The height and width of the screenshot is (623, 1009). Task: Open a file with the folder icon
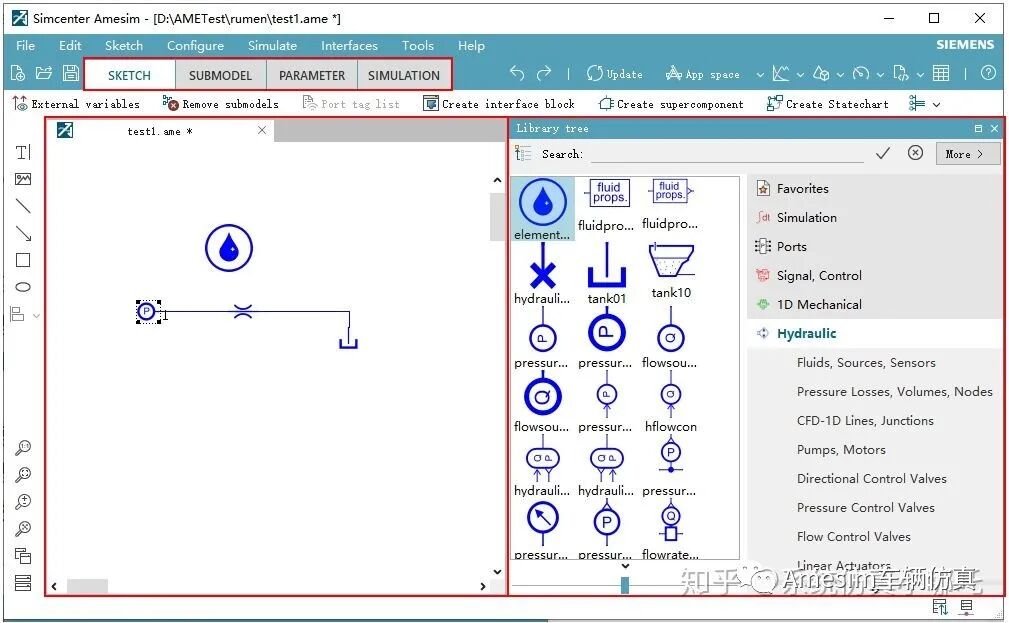point(44,73)
